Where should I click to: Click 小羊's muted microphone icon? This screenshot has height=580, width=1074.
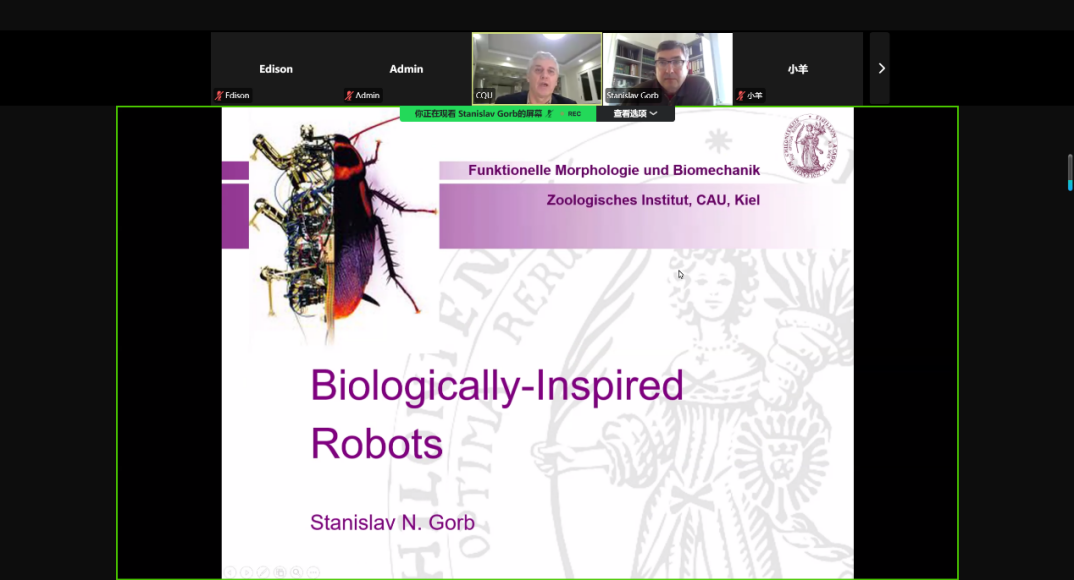741,96
